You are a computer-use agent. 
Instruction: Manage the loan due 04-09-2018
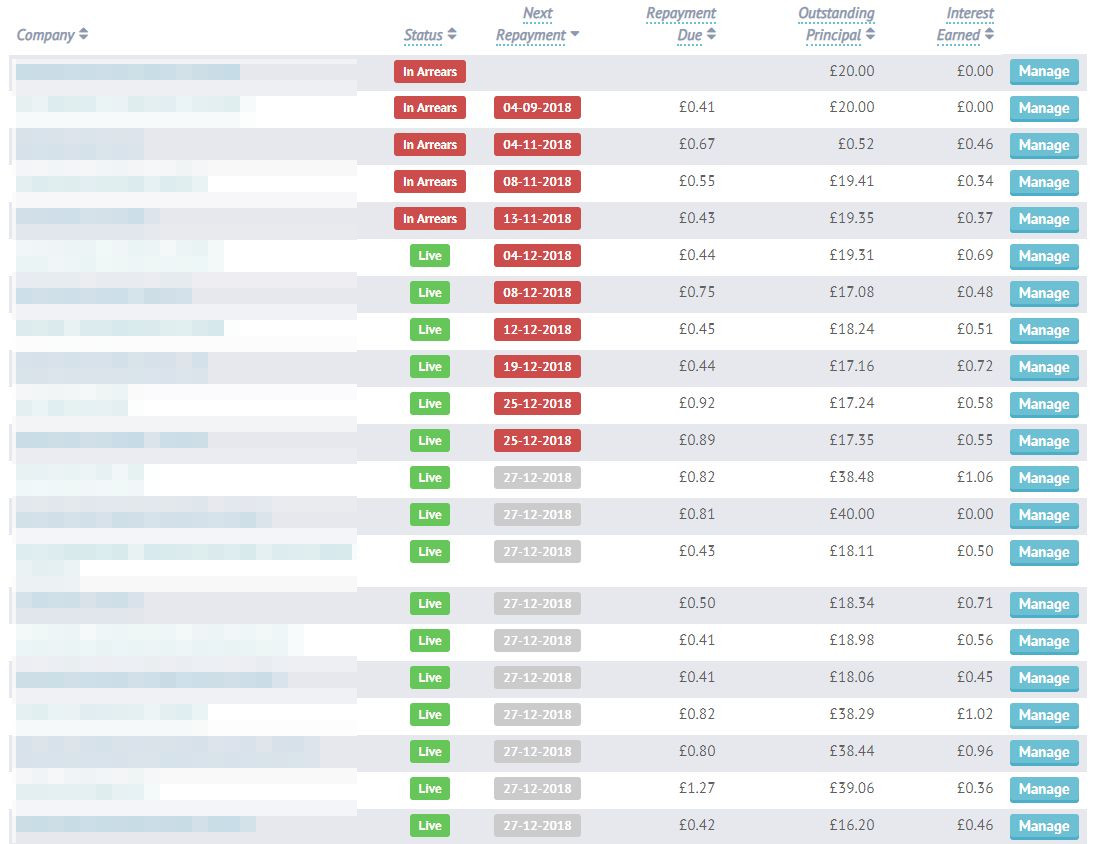click(1044, 108)
